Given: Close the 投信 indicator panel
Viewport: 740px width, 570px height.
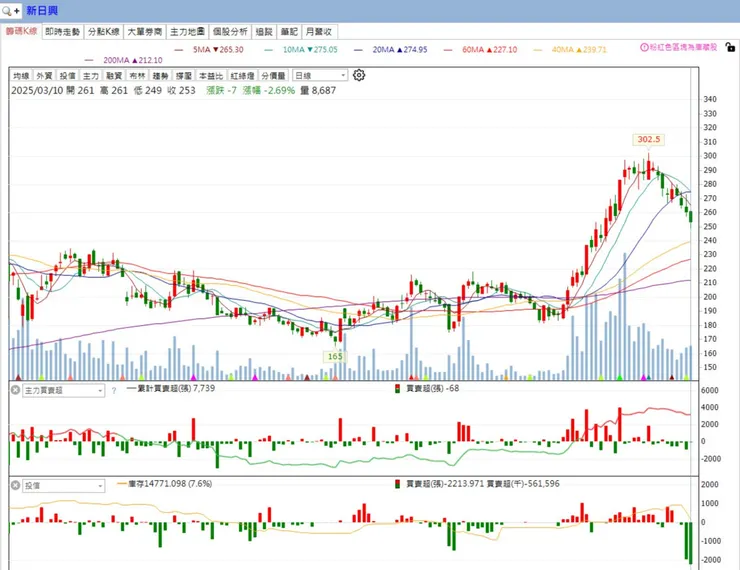Looking at the screenshot, I should point(15,485).
